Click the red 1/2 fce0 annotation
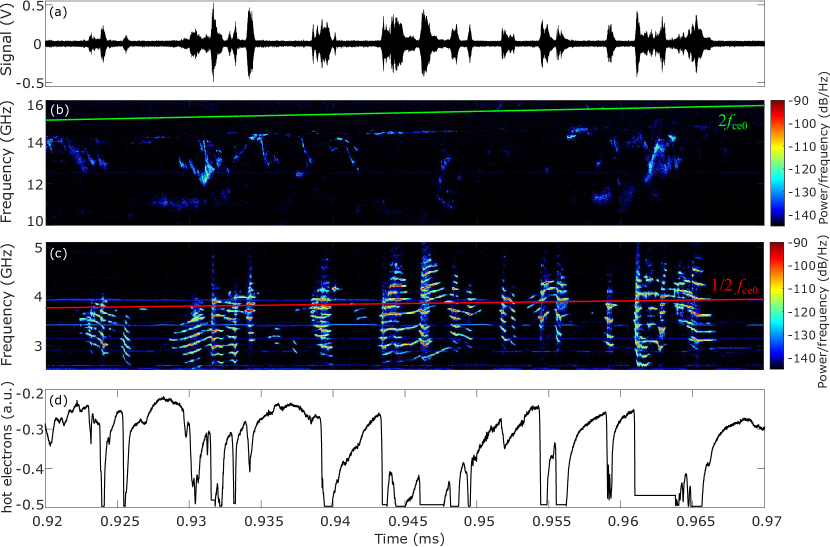This screenshot has width=830, height=547. (735, 286)
